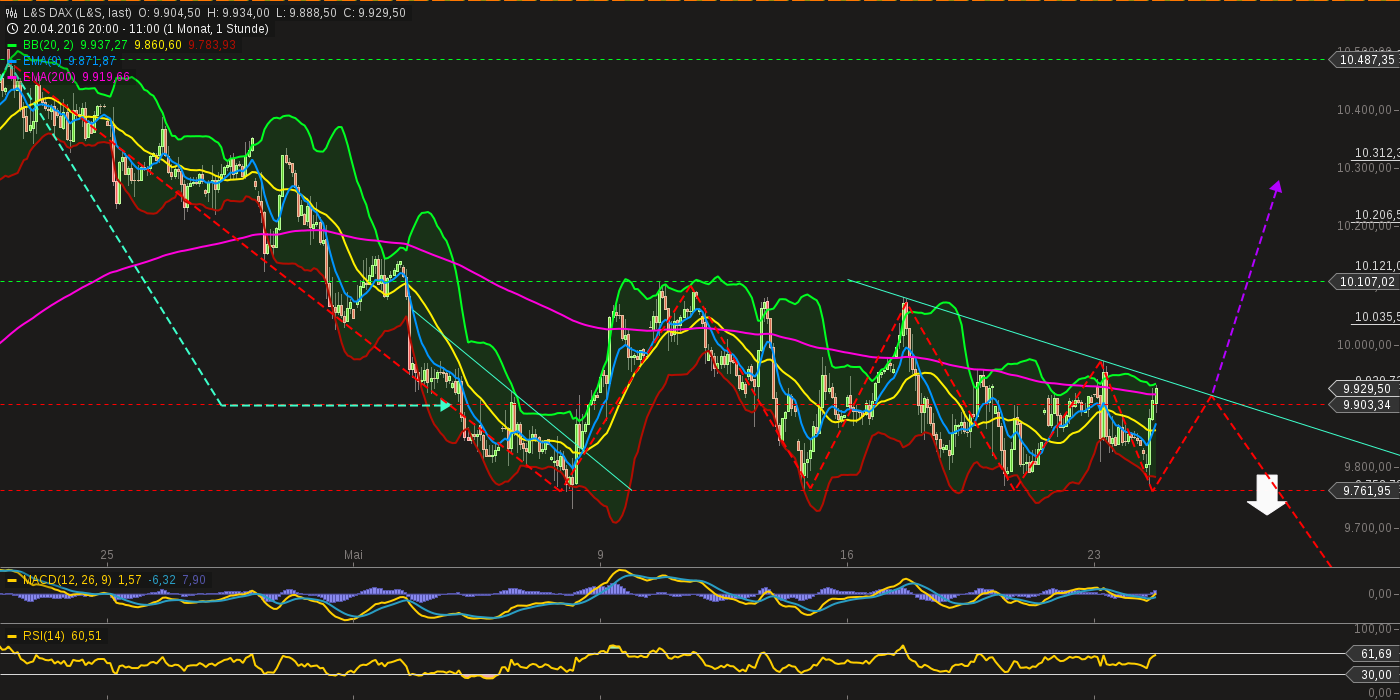Viewport: 1400px width, 700px height.
Task: Select the RSI axis marker '61,69'
Action: coord(1374,654)
